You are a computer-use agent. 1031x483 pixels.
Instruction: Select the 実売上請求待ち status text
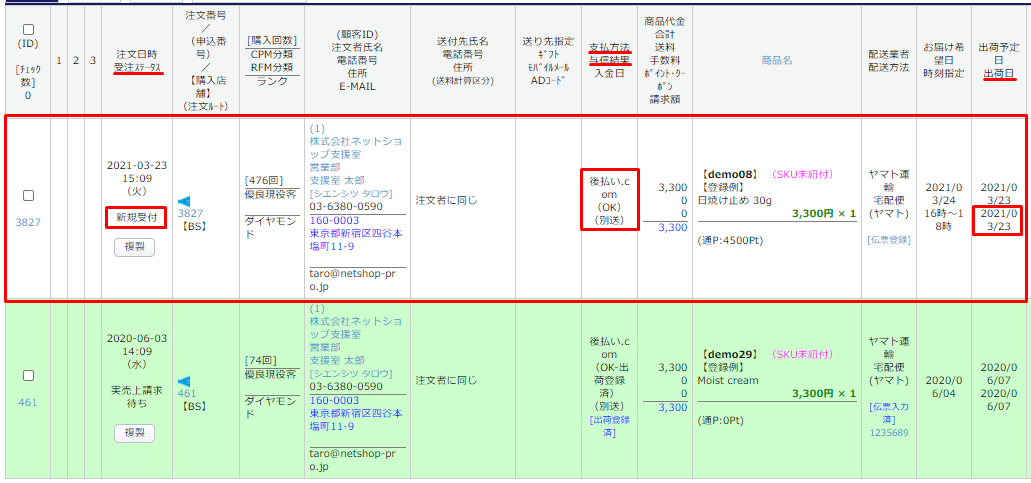pos(137,397)
